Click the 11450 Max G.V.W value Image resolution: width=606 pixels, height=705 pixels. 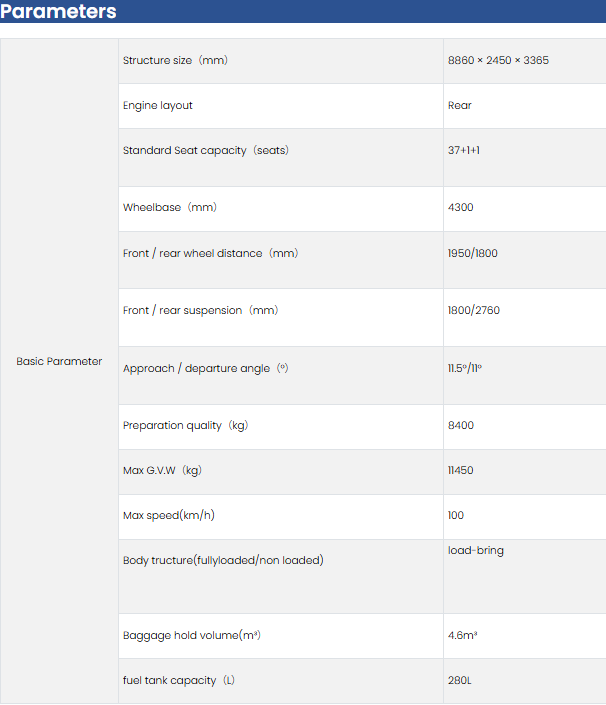coord(461,470)
